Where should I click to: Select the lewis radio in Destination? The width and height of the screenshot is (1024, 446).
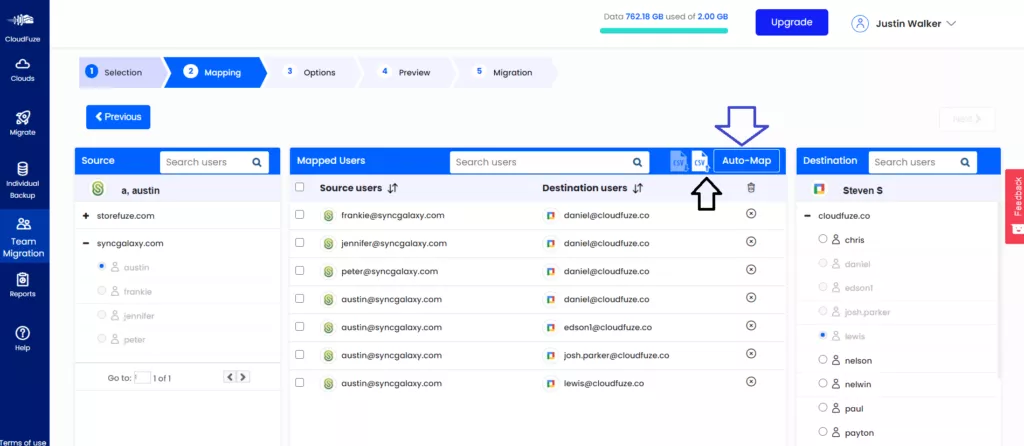click(823, 335)
